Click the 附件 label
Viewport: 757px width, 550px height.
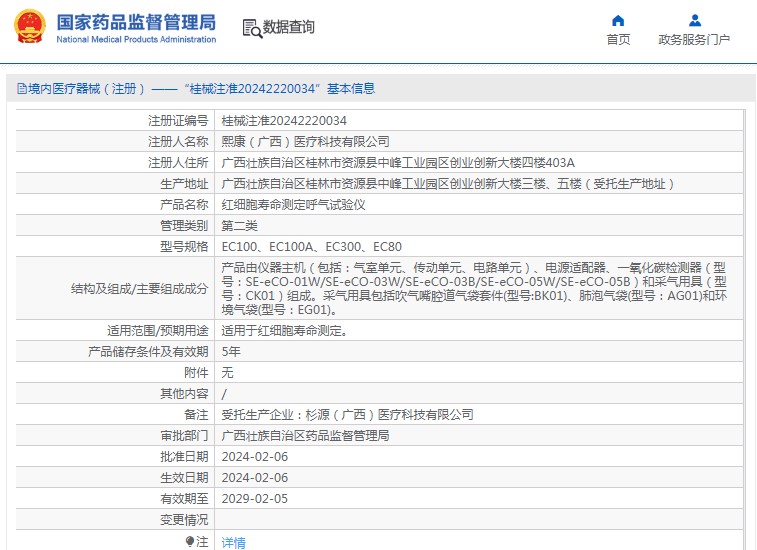tap(196, 373)
